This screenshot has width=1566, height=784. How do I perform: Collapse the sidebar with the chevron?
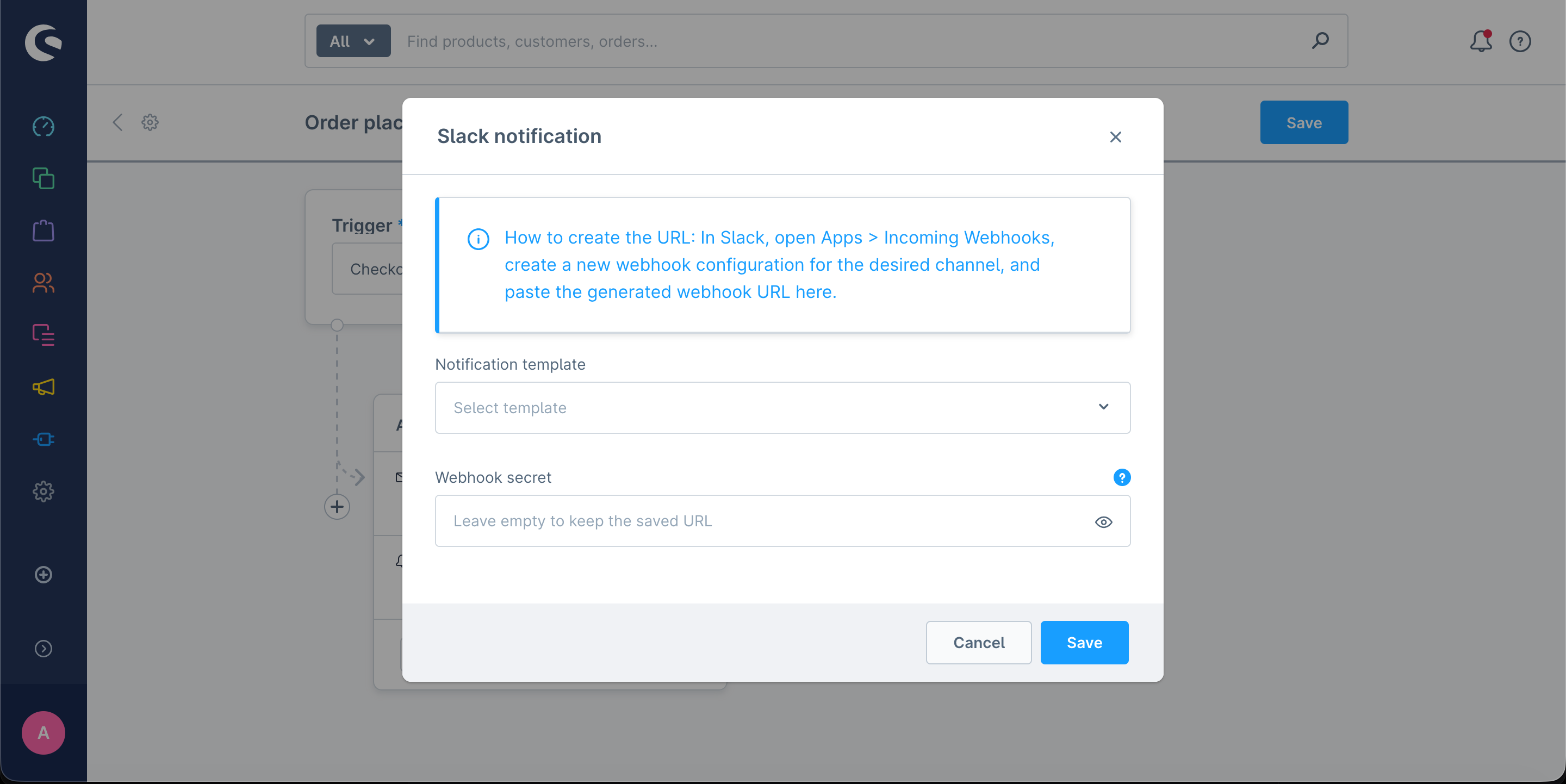(x=42, y=649)
